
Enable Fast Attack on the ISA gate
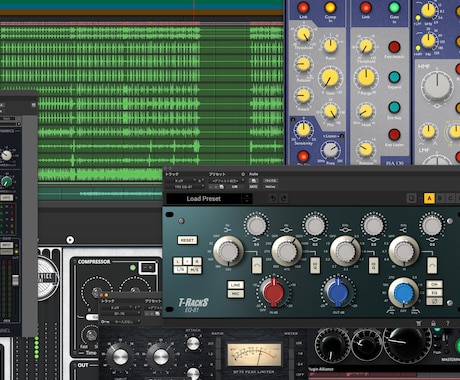pyautogui.click(x=394, y=47)
